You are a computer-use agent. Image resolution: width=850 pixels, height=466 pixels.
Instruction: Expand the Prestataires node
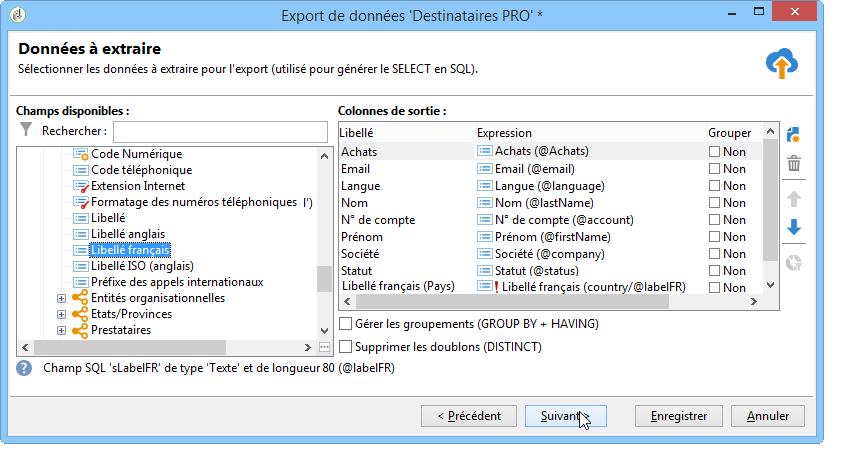pyautogui.click(x=61, y=331)
